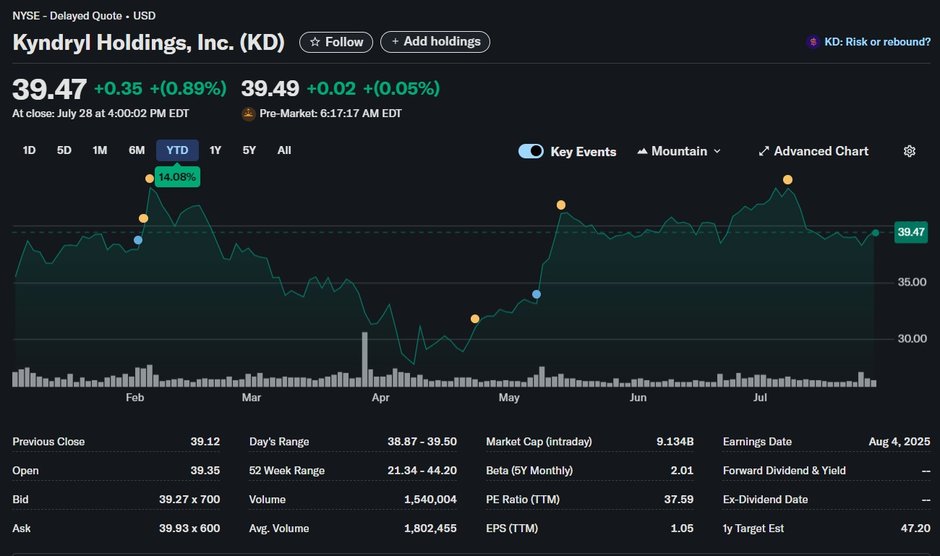
Task: Click the Add holdings button
Action: point(435,42)
